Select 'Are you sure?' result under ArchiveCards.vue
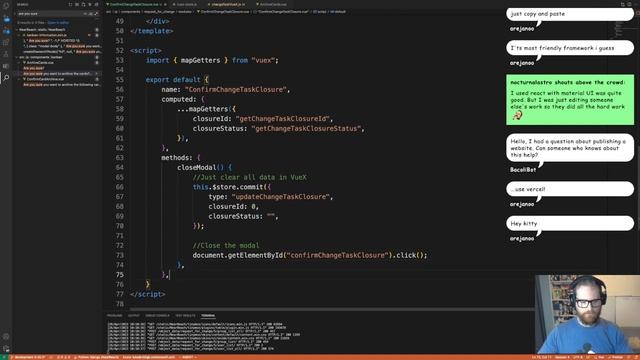This screenshot has height=360, width=640. pyautogui.click(x=34, y=68)
